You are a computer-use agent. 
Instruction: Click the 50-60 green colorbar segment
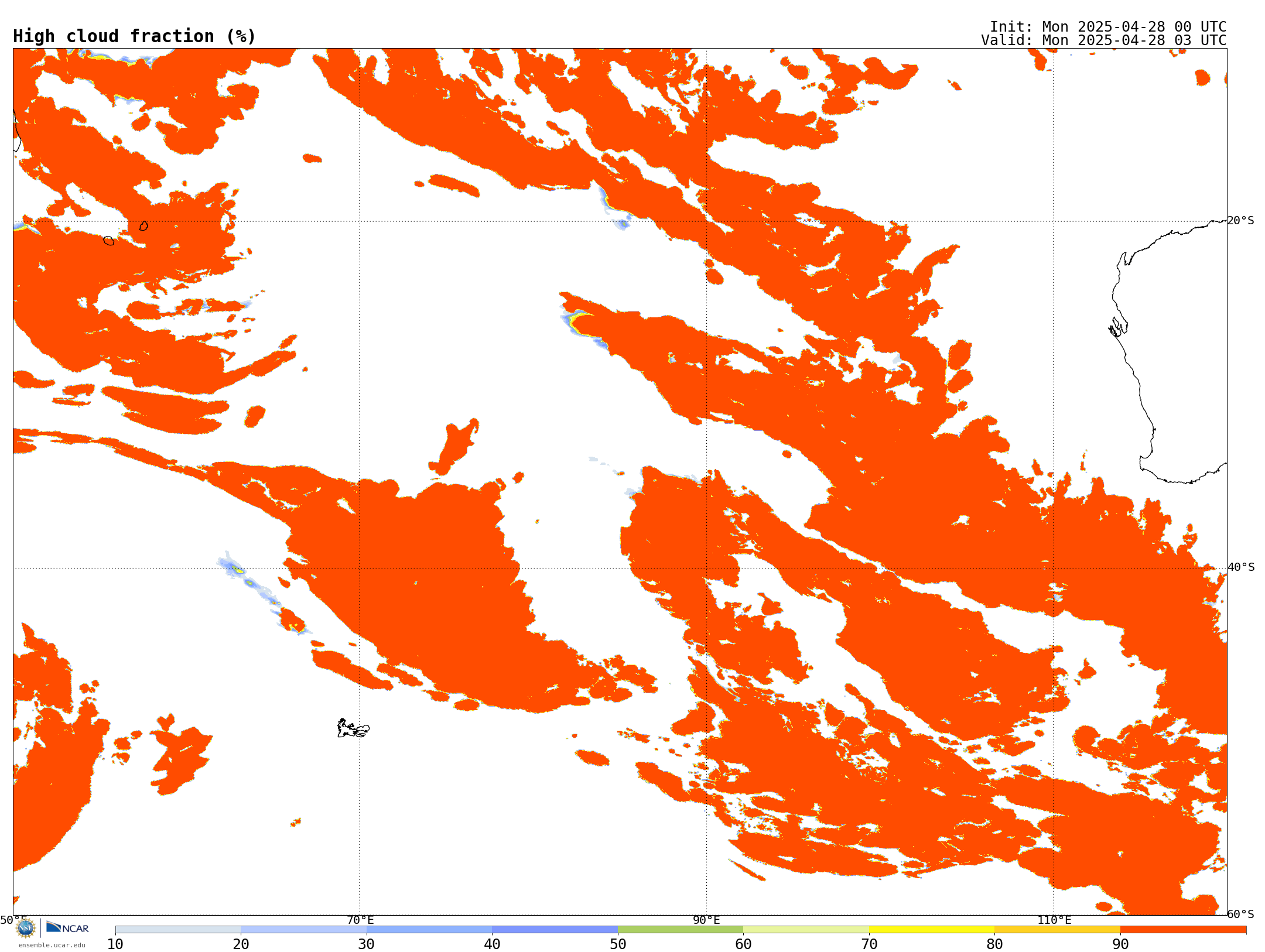(x=681, y=930)
